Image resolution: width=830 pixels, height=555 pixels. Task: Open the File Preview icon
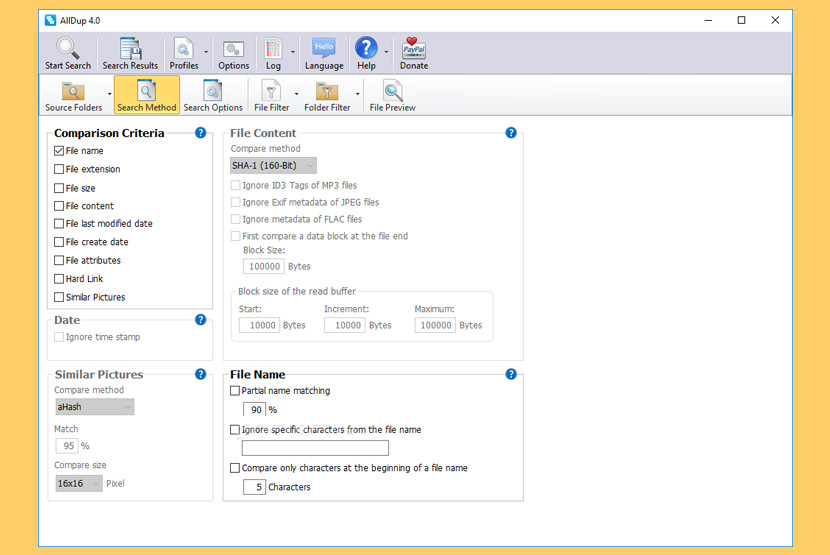[x=393, y=91]
